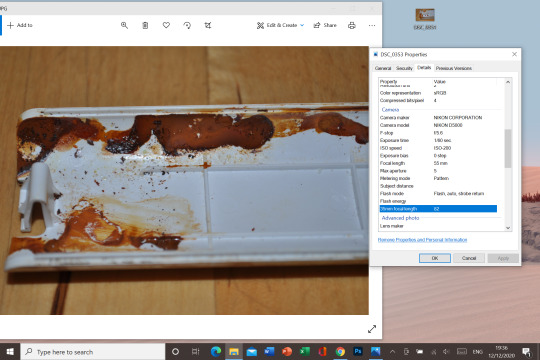The width and height of the screenshot is (540, 360).
Task: Open Task View from the taskbar
Action: click(195, 352)
